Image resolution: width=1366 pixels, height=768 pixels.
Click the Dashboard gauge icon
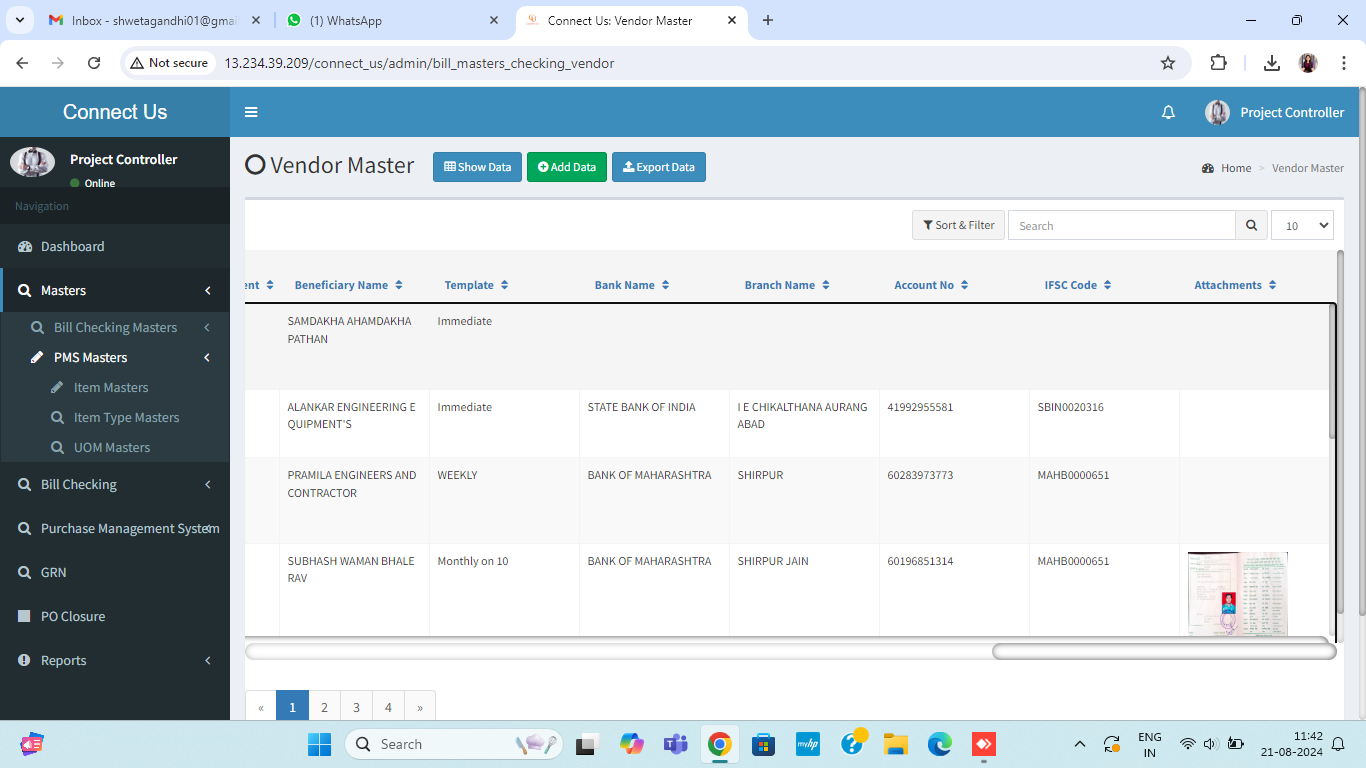tap(25, 246)
